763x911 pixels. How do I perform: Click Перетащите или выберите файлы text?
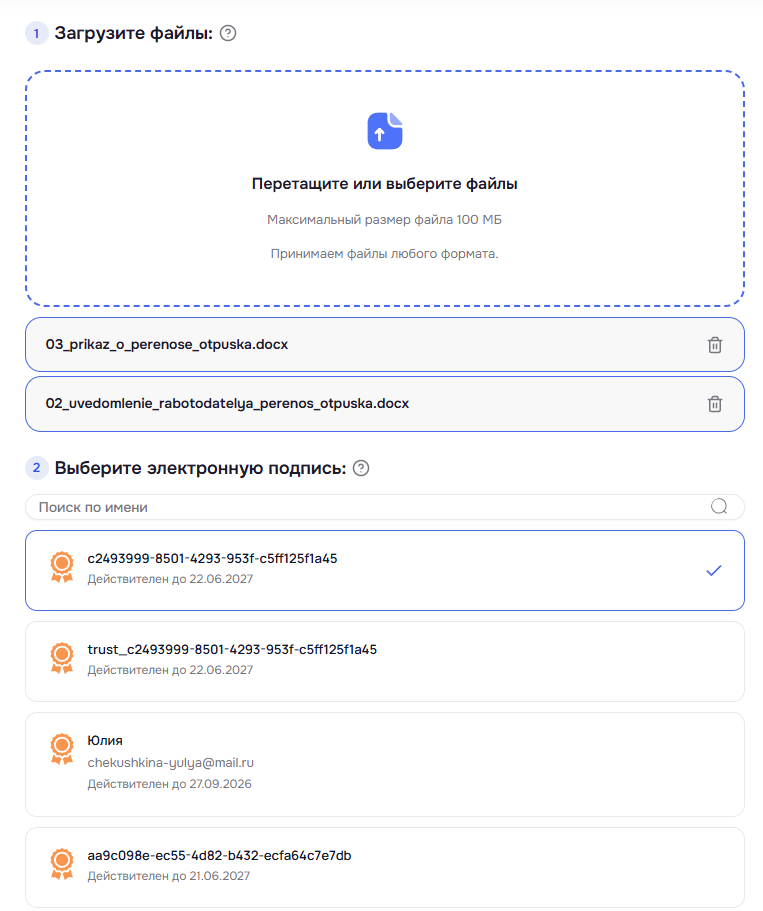coord(385,184)
